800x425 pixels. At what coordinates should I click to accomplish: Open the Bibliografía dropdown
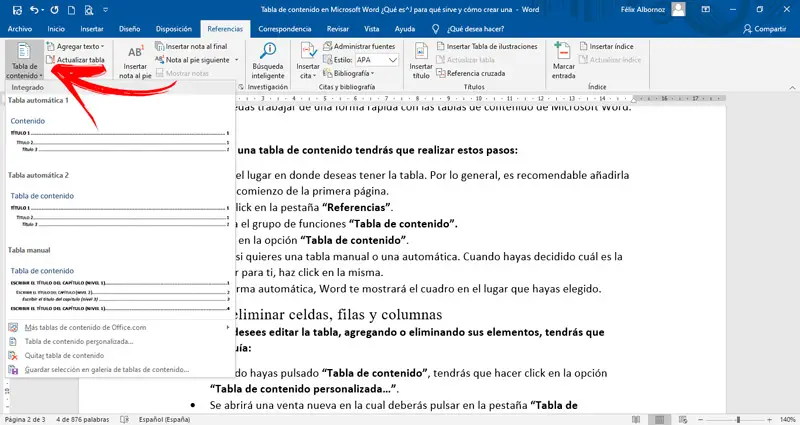tap(349, 73)
